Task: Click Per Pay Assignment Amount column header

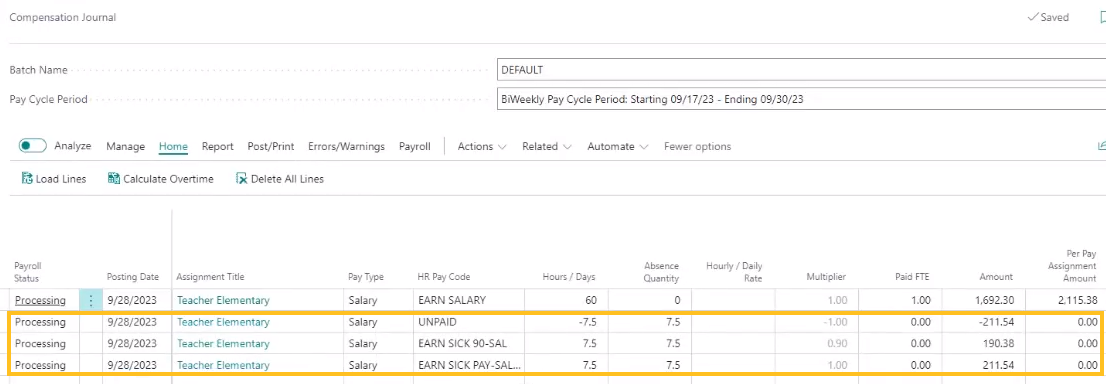Action: [1073, 266]
